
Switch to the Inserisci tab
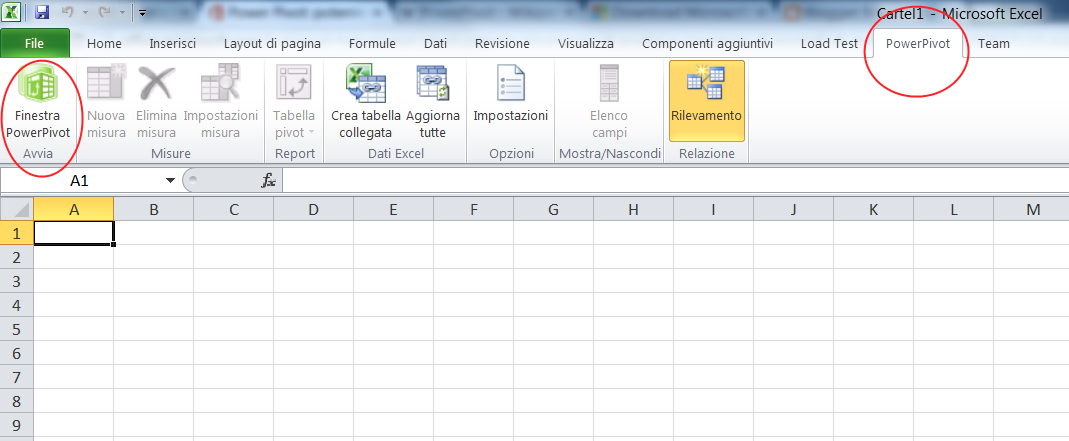click(x=172, y=44)
